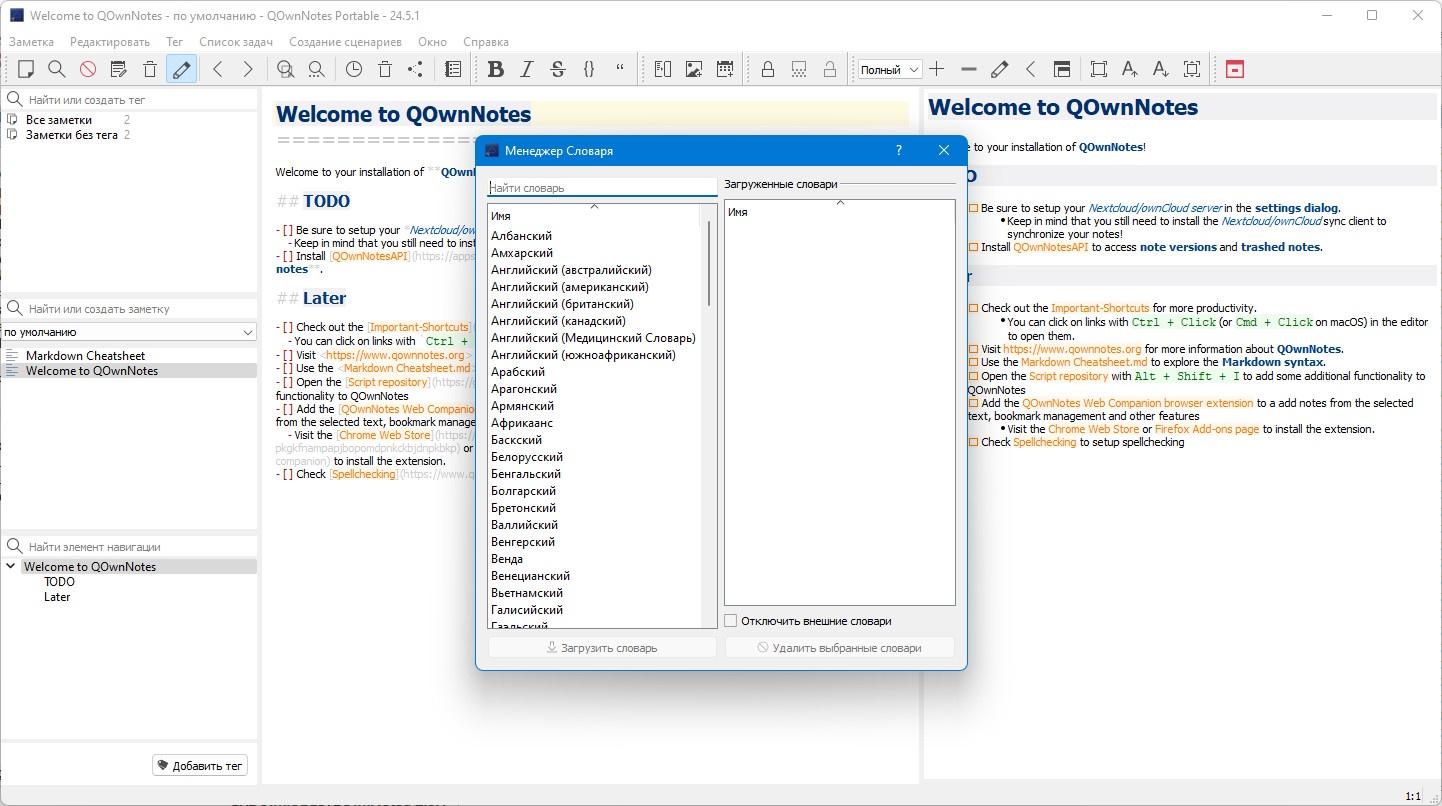Create a new note with the toolbar icon
This screenshot has width=1442, height=806.
coord(26,69)
